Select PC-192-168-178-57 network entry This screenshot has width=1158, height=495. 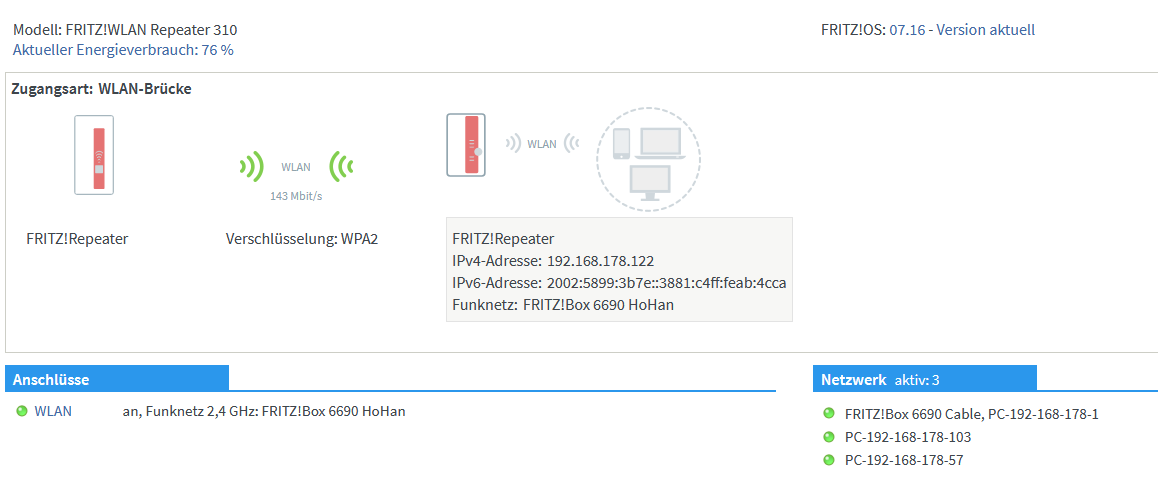coord(904,460)
